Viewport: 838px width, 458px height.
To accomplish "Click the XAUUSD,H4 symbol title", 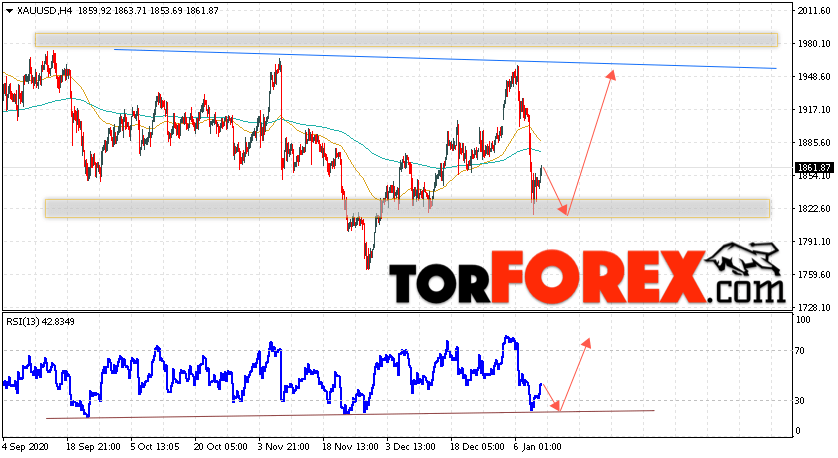I will [45, 11].
